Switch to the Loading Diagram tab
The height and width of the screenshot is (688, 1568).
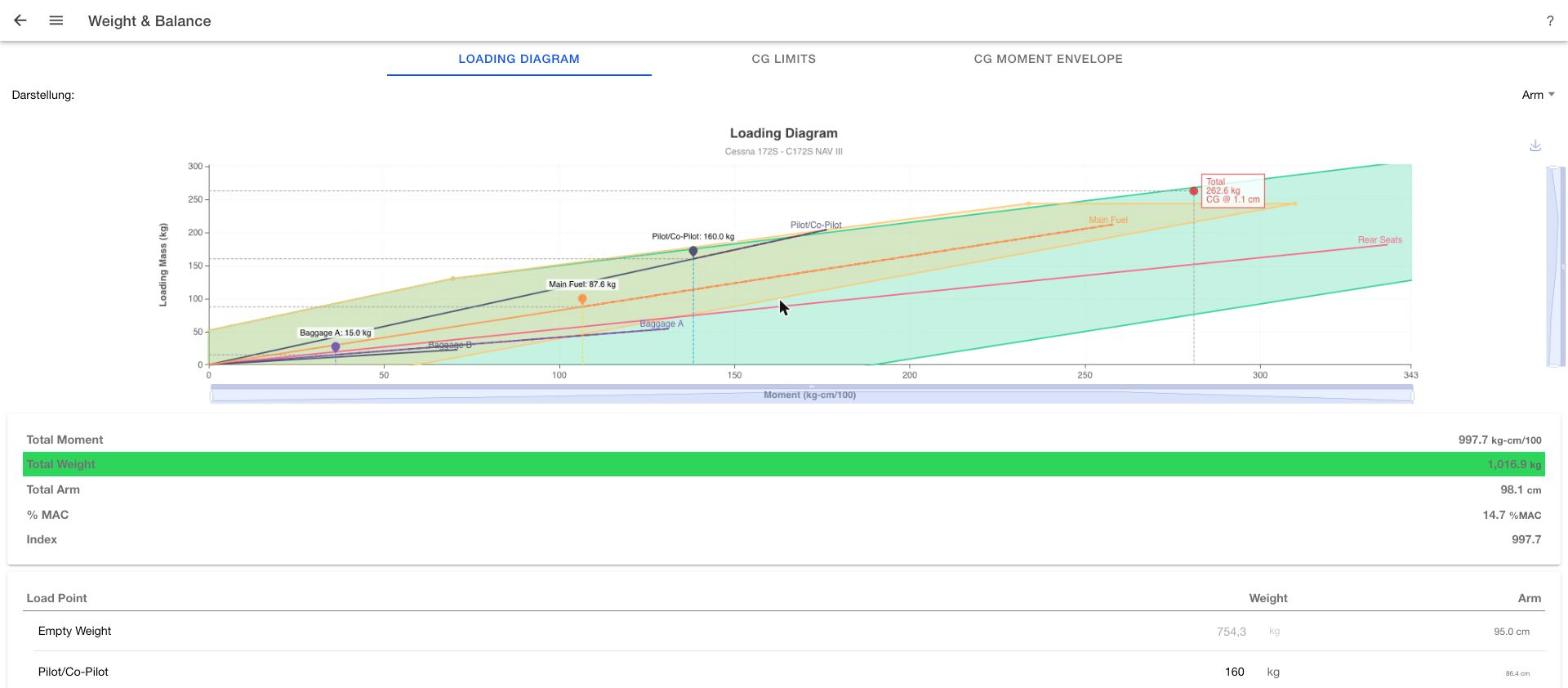[519, 59]
